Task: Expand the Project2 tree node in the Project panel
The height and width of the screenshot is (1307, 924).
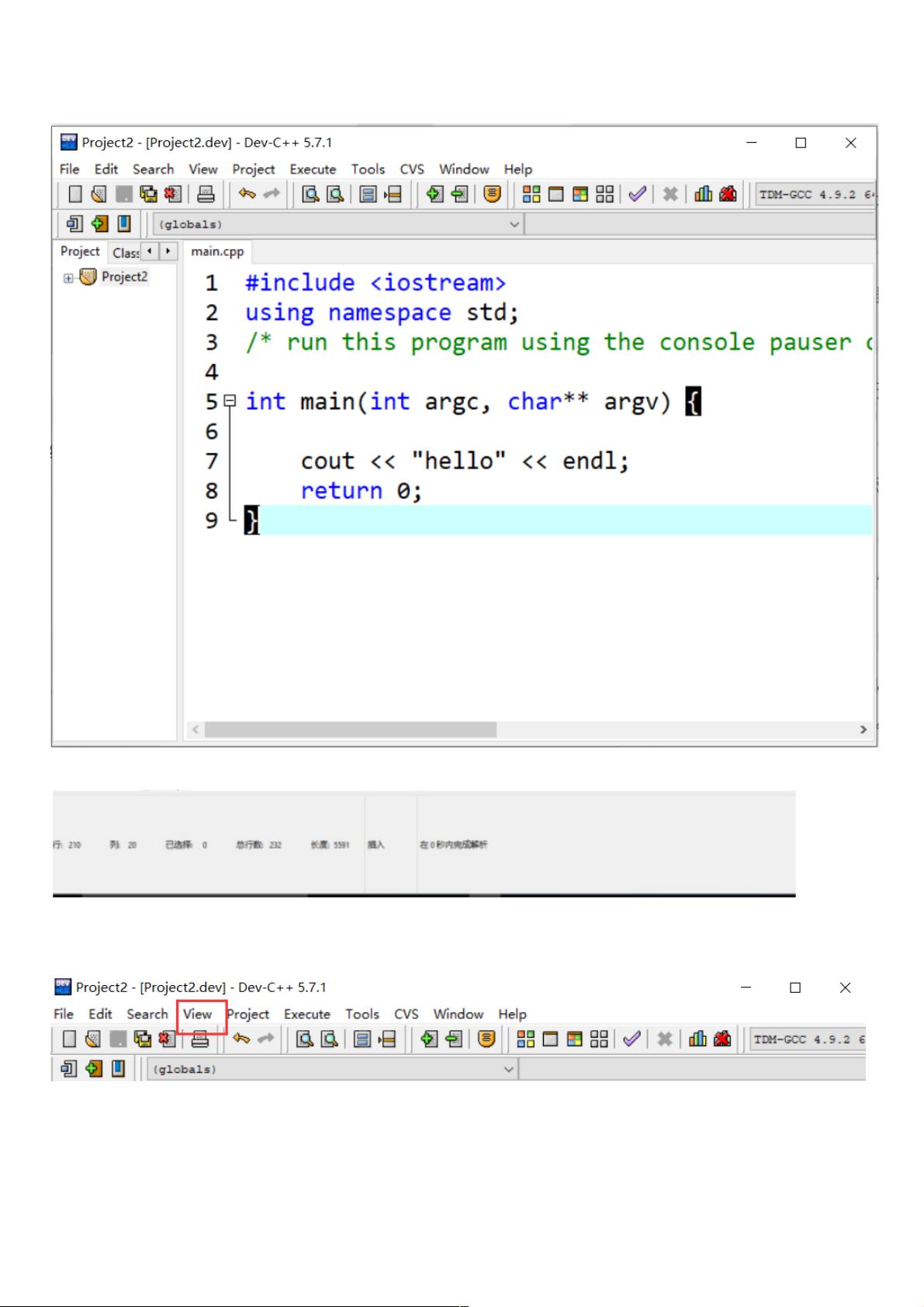Action: coord(68,278)
